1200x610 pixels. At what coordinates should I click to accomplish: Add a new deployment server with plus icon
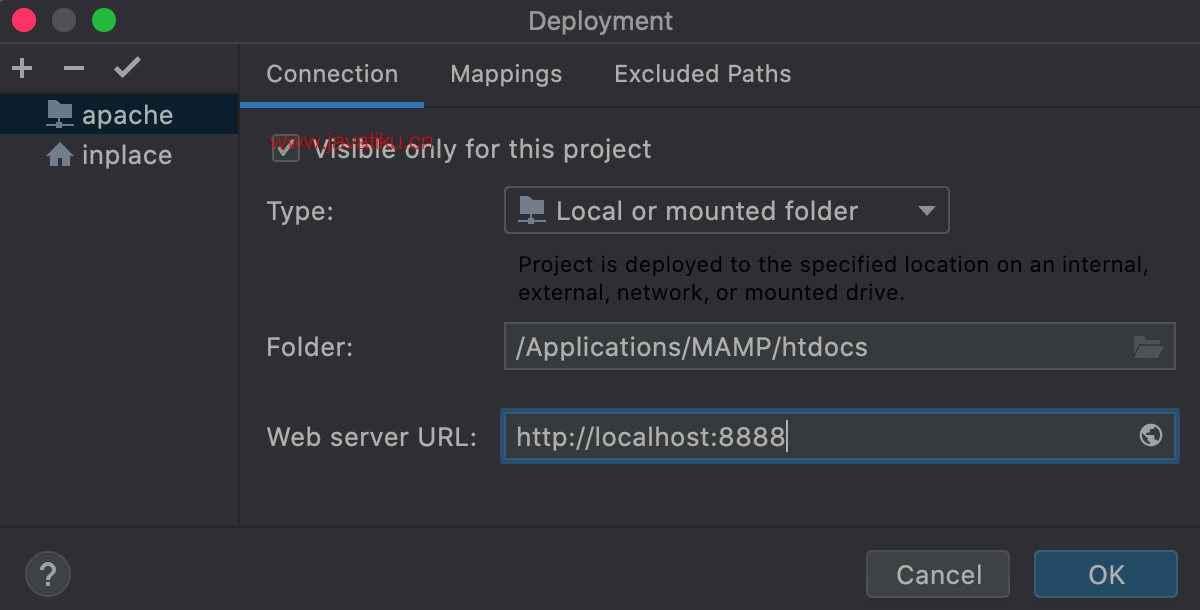(x=22, y=69)
